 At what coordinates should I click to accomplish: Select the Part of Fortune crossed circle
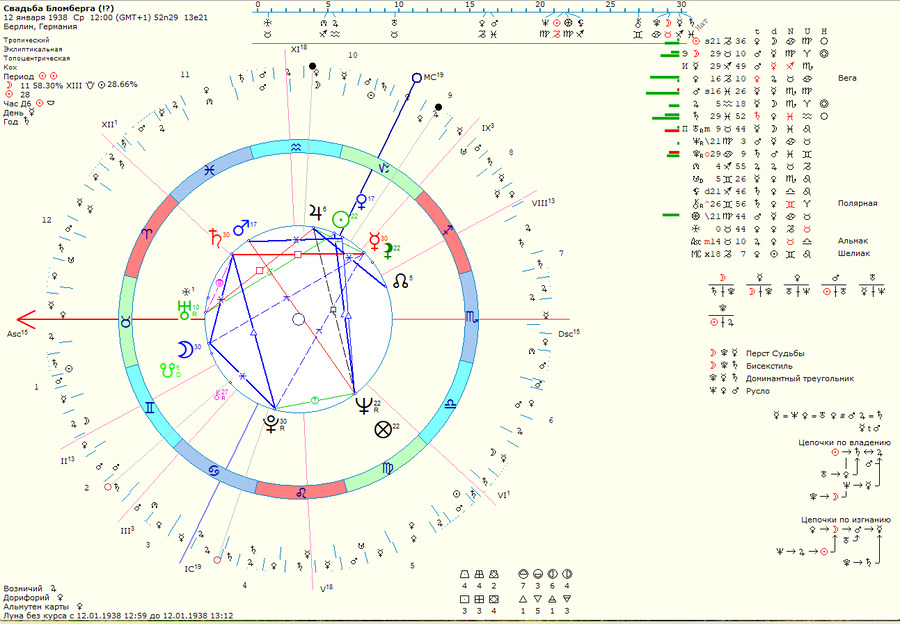tap(381, 431)
